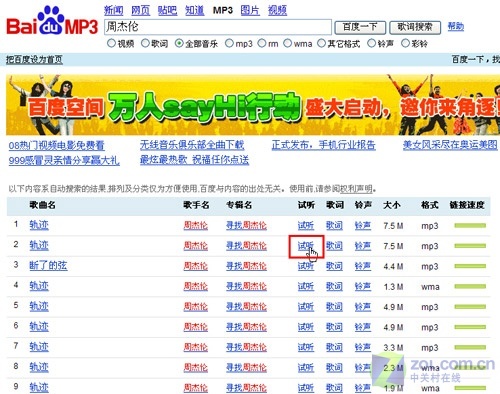Screen dimensions: 500x394
Task: Click the link speed bar in row 3
Action: (470, 266)
